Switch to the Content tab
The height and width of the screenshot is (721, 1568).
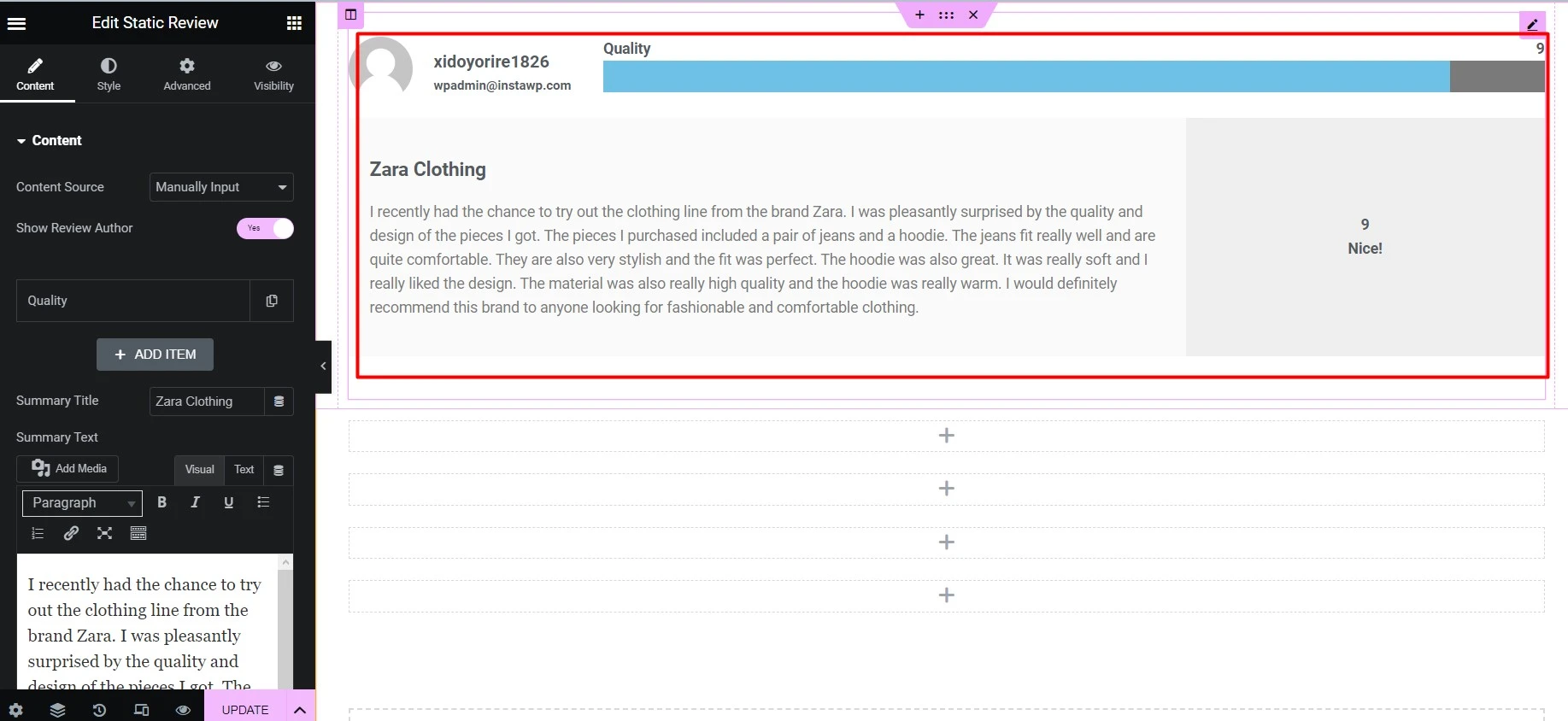pos(35,74)
